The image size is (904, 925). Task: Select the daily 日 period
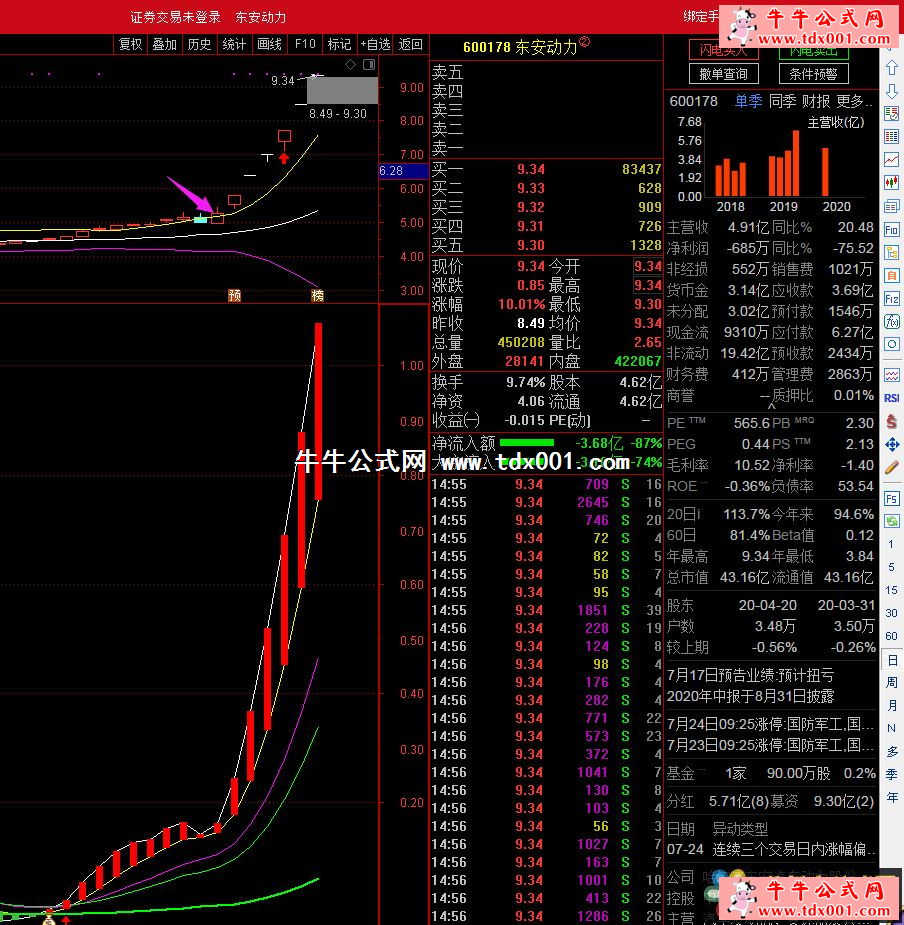tap(892, 660)
